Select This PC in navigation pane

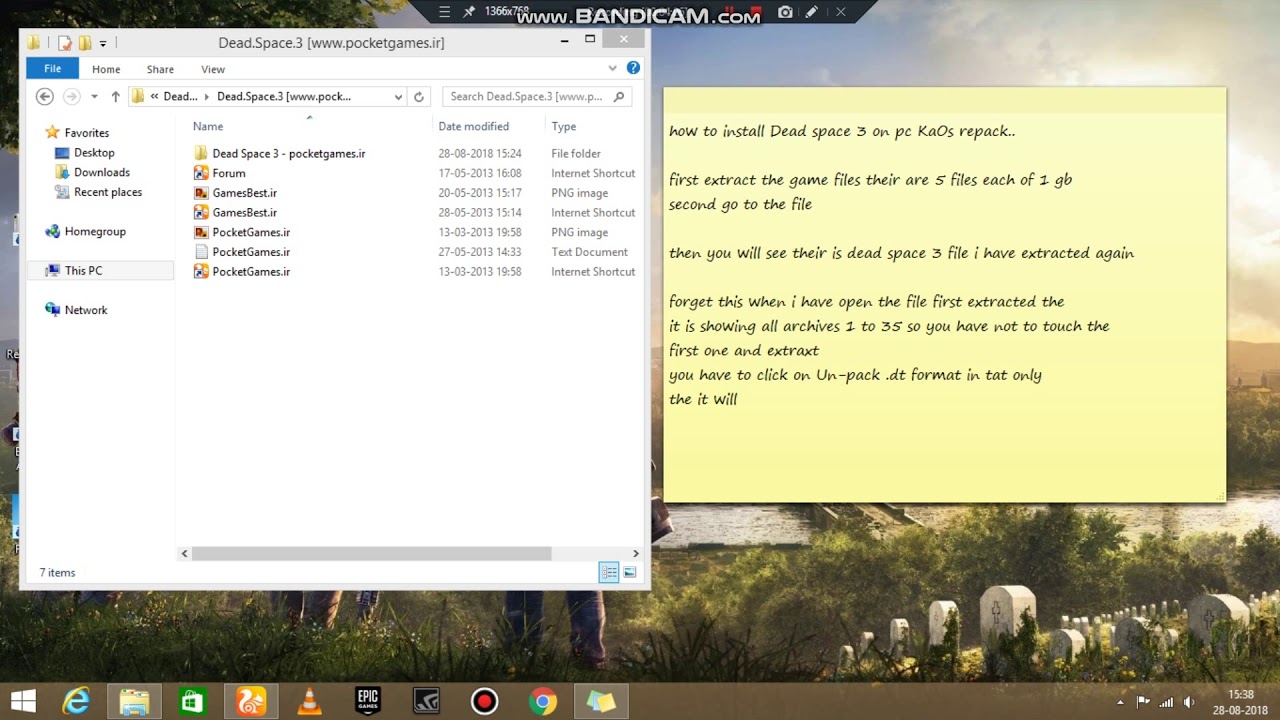click(x=86, y=270)
